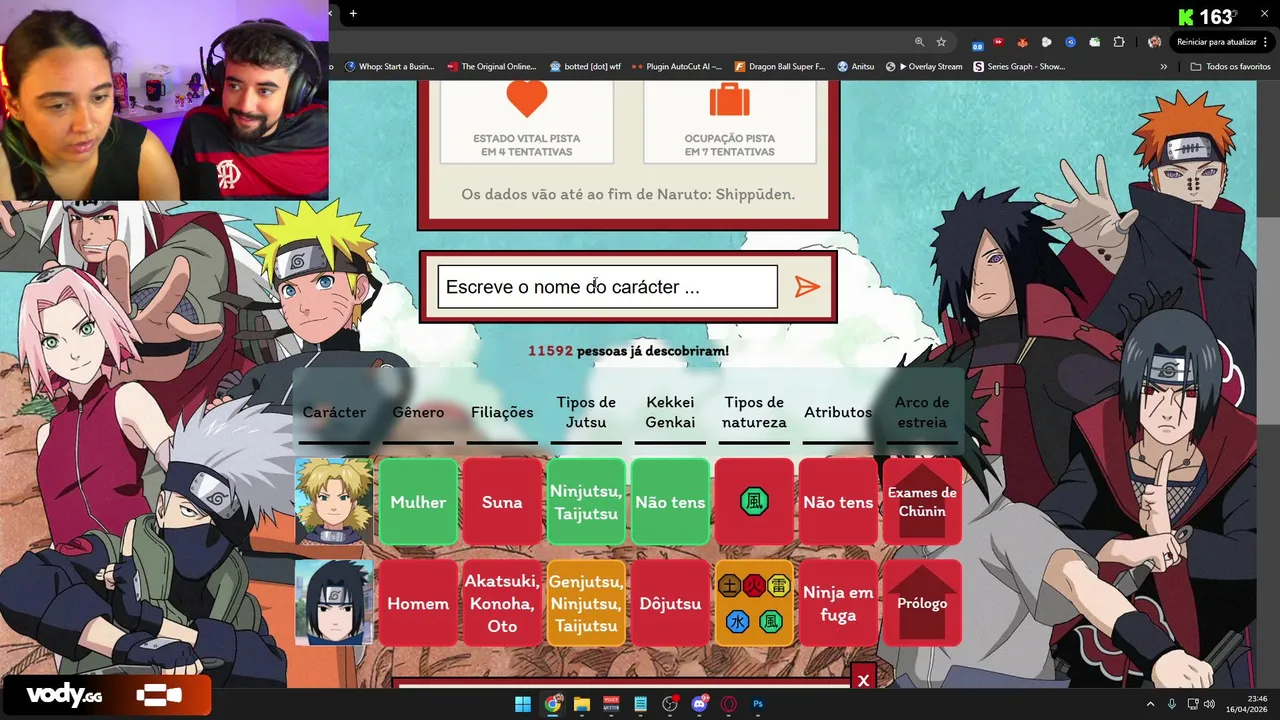1280x720 pixels.
Task: Click Sasuke's portrait thumbnail in results
Action: pyautogui.click(x=334, y=603)
